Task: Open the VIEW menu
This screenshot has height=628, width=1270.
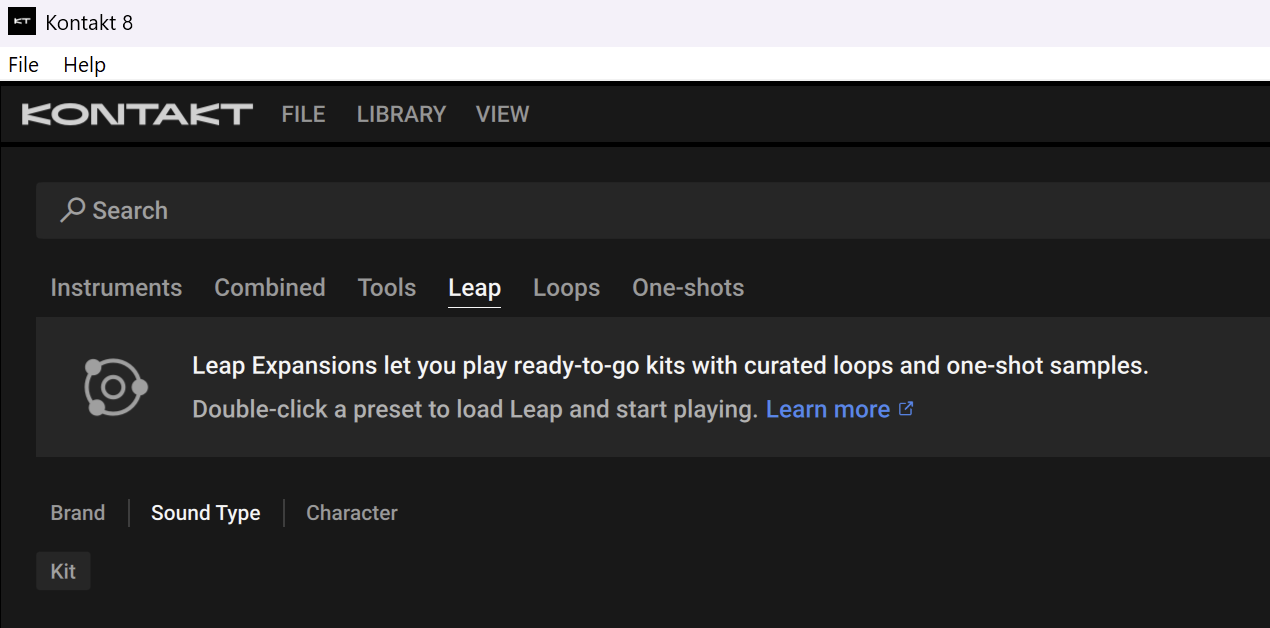Action: [502, 114]
